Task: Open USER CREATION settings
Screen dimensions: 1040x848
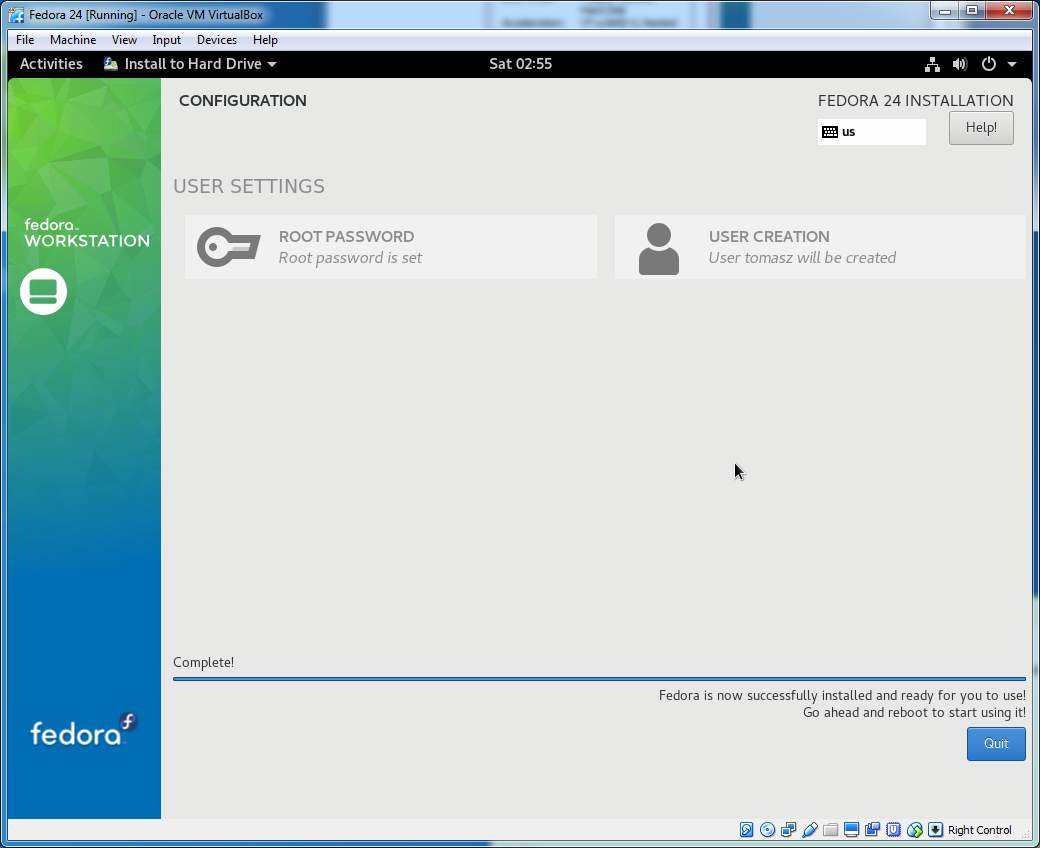Action: [820, 247]
